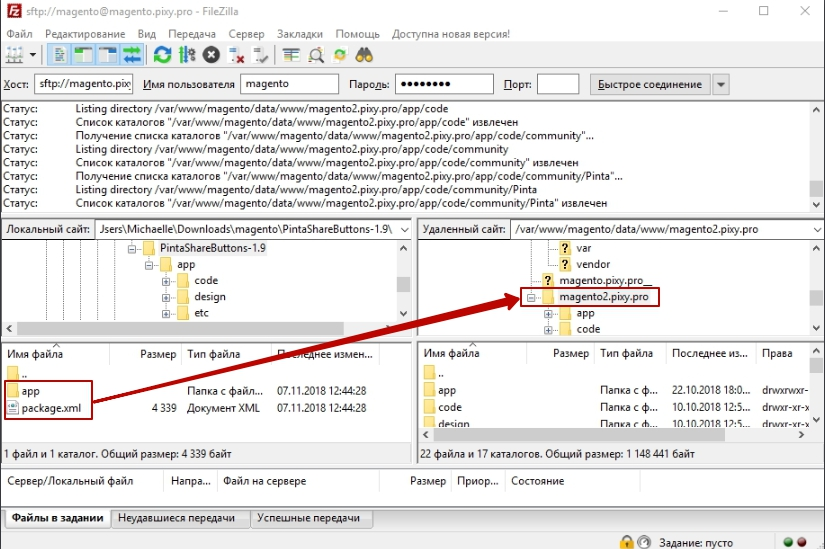The width and height of the screenshot is (825, 549).
Task: Select package.xml in local file list
Action: point(51,408)
